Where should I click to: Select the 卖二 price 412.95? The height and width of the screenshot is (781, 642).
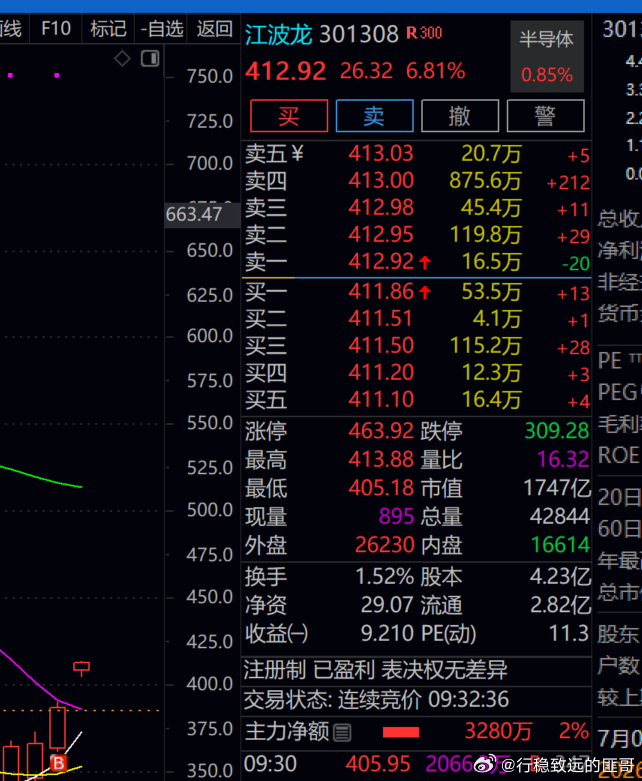coord(381,235)
